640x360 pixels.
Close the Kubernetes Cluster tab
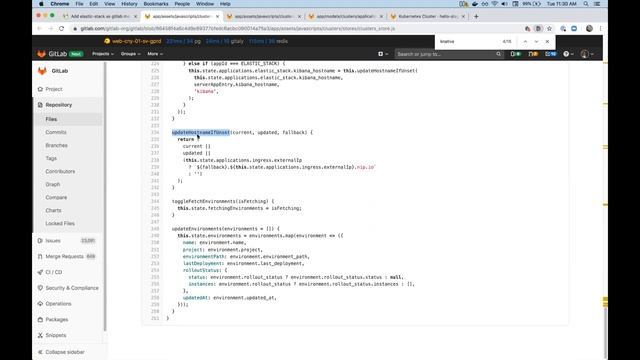(x=463, y=16)
